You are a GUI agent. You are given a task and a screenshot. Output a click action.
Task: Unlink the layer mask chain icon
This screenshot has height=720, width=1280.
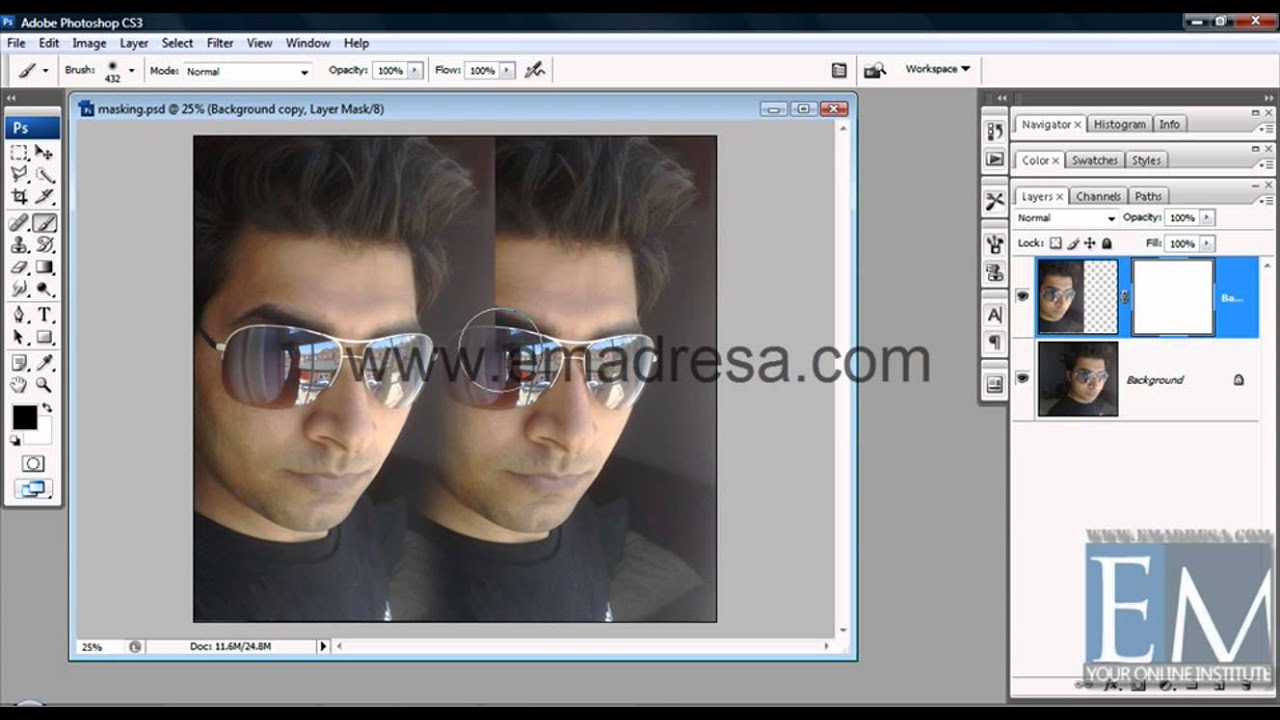pos(1125,297)
